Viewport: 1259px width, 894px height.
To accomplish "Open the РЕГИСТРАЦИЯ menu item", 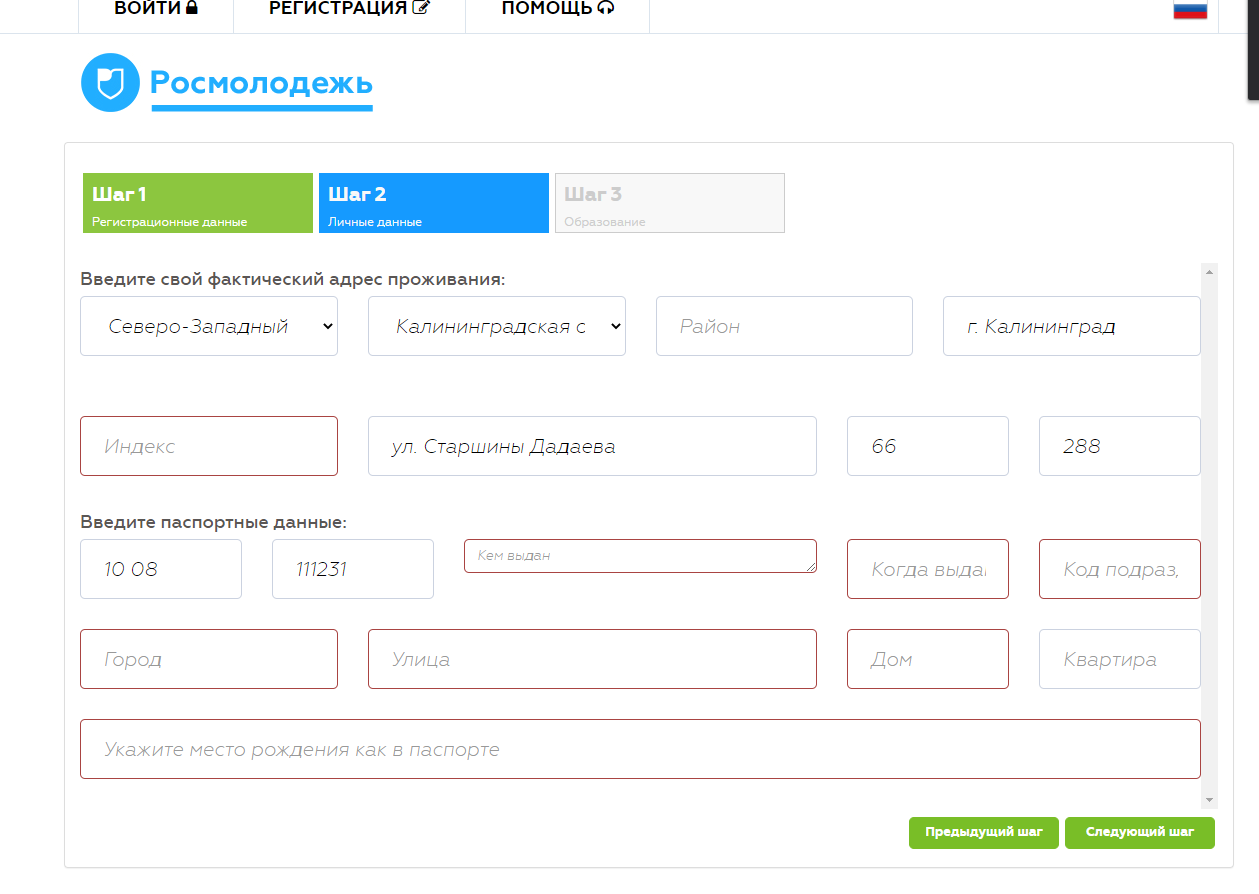I will click(x=349, y=9).
